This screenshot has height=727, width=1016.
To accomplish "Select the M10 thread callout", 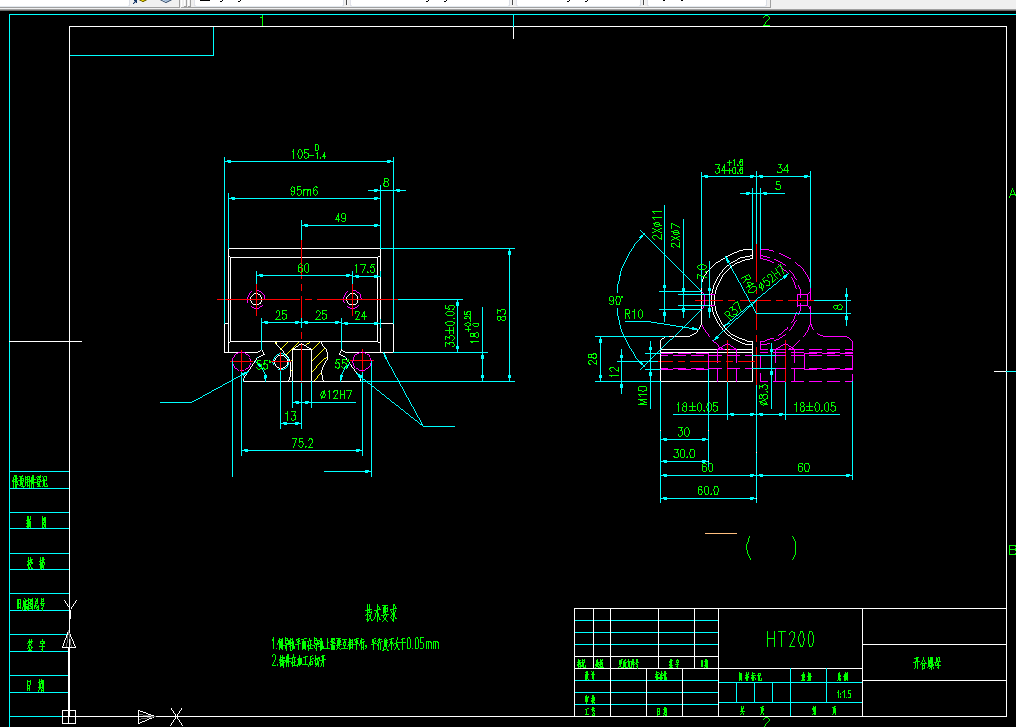I will pos(643,395).
